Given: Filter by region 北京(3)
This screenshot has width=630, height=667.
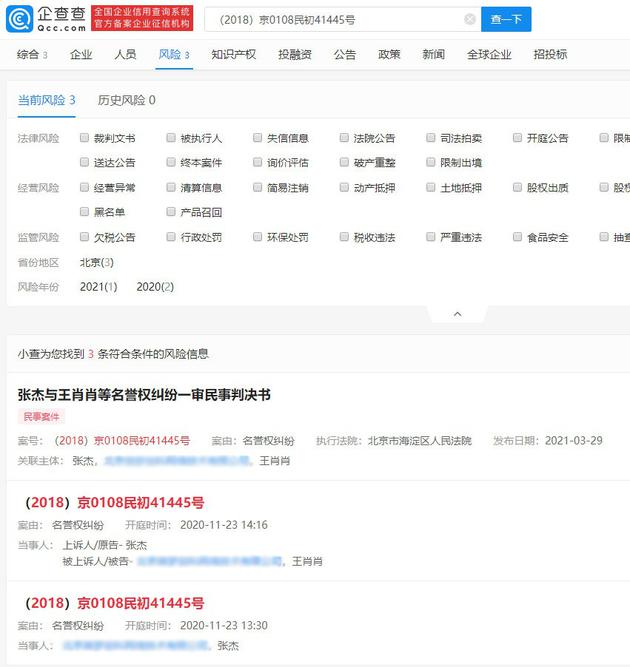Looking at the screenshot, I should (x=97, y=262).
